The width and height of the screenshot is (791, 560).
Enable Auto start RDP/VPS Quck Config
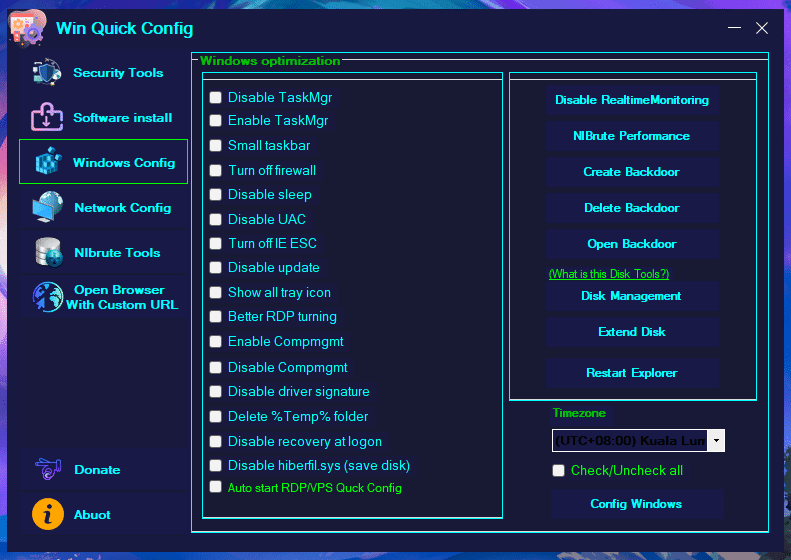[x=215, y=487]
